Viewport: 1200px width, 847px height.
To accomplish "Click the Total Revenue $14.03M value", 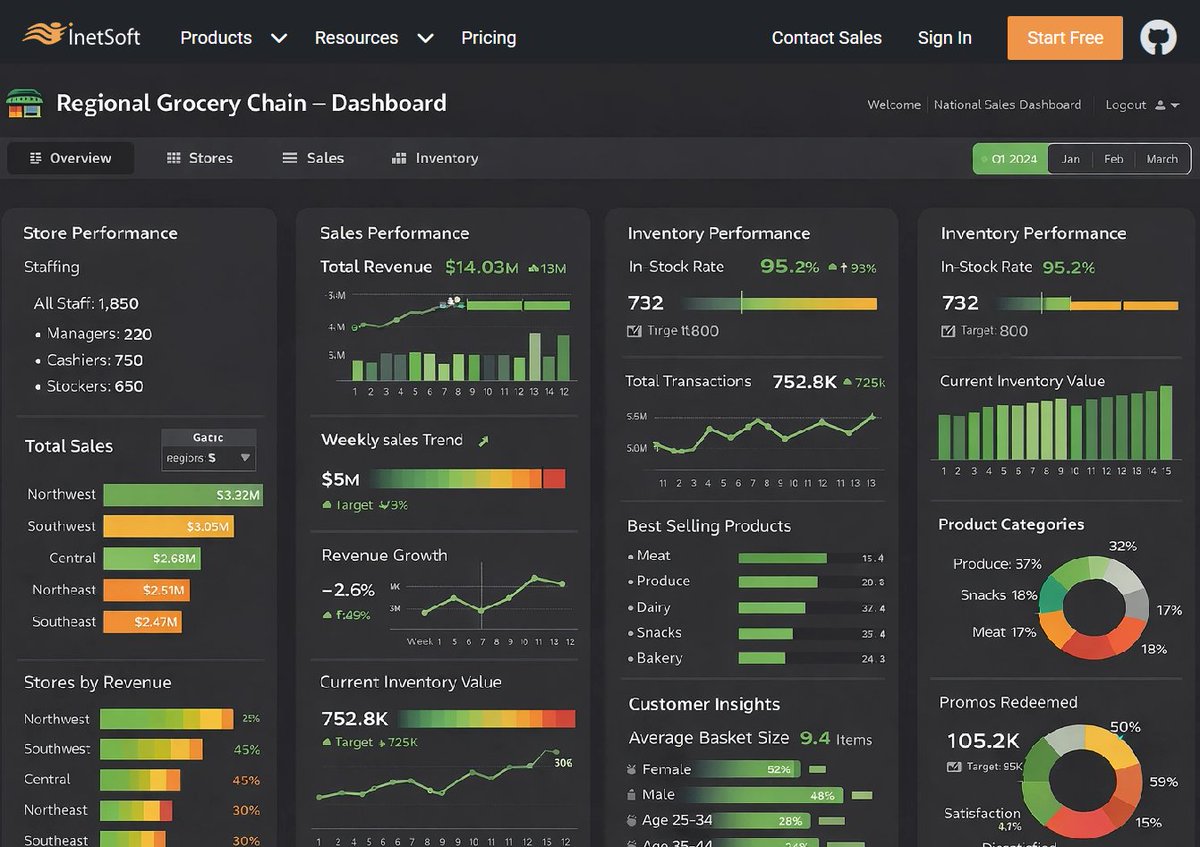I will click(x=482, y=267).
